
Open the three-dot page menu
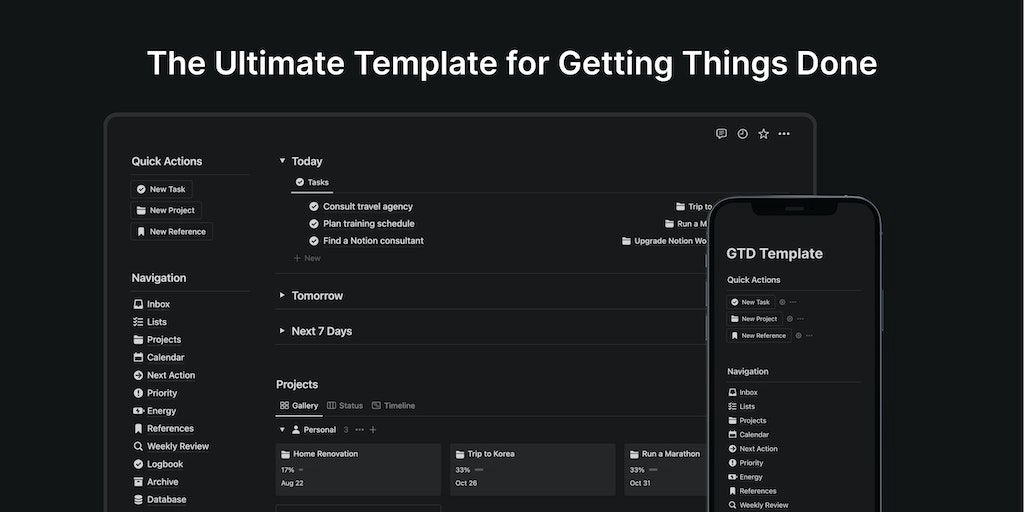784,134
